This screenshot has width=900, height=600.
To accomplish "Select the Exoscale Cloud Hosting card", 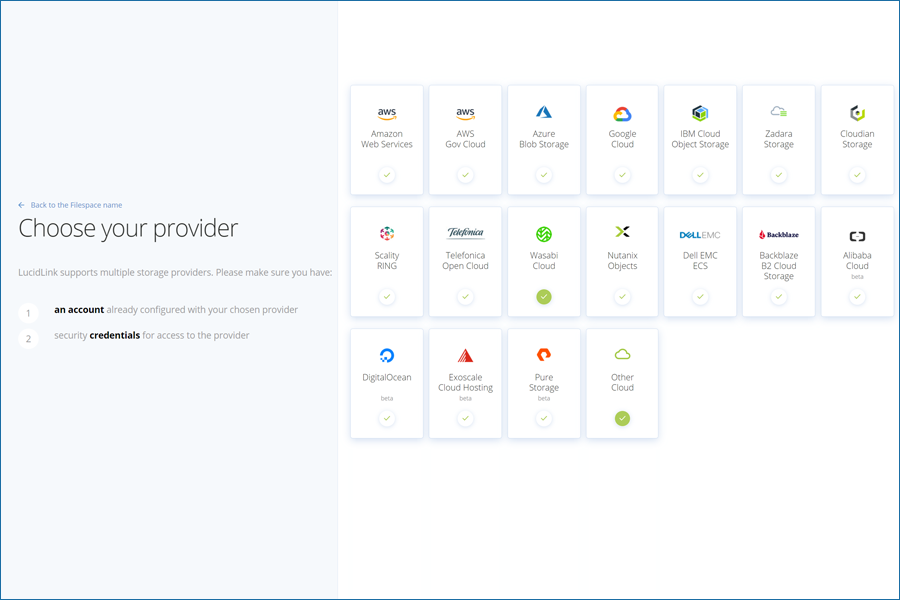I will pyautogui.click(x=465, y=384).
